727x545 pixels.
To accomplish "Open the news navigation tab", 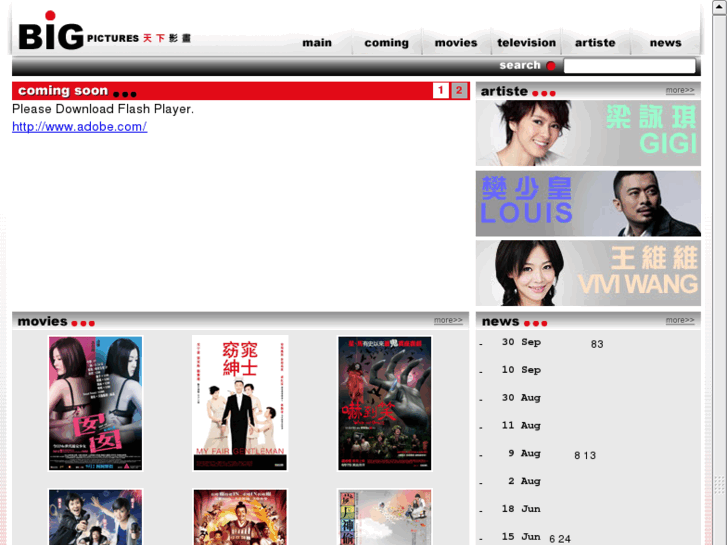I will tap(665, 43).
